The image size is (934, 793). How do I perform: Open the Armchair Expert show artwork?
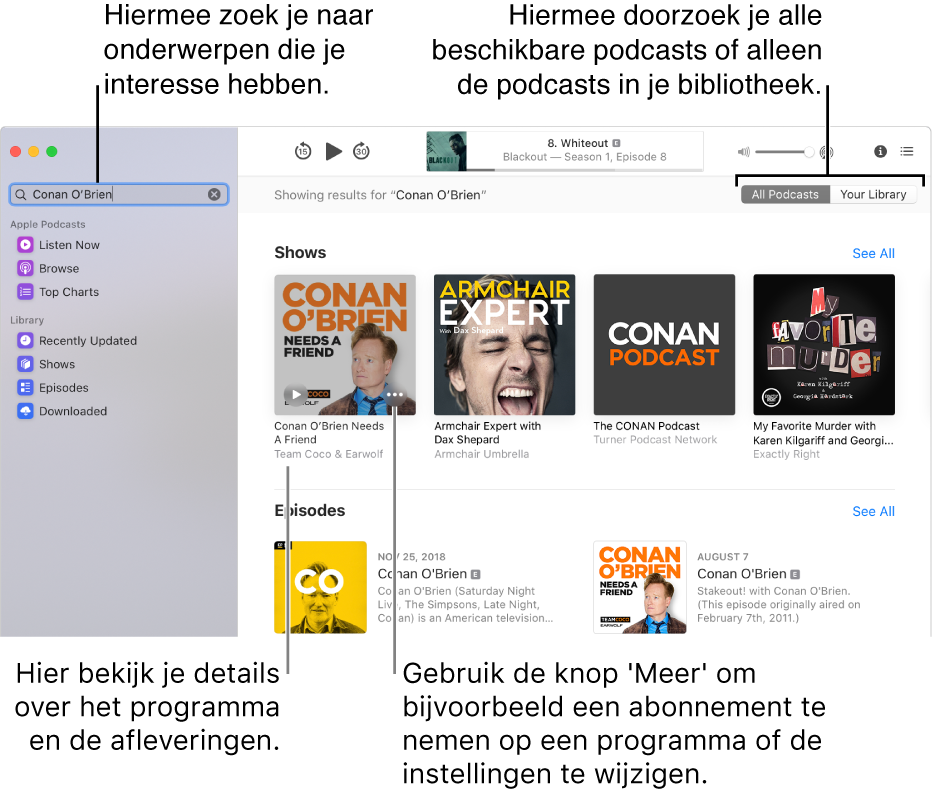505,344
